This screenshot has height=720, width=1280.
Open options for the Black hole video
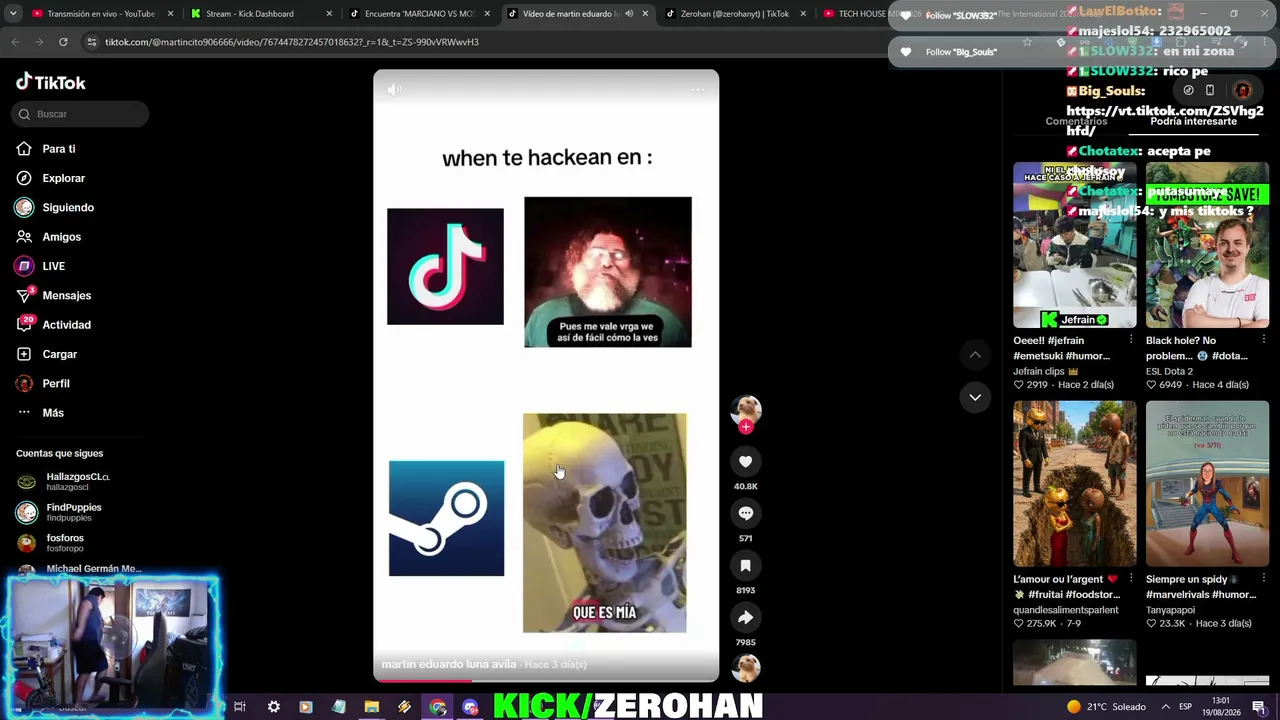[1264, 340]
